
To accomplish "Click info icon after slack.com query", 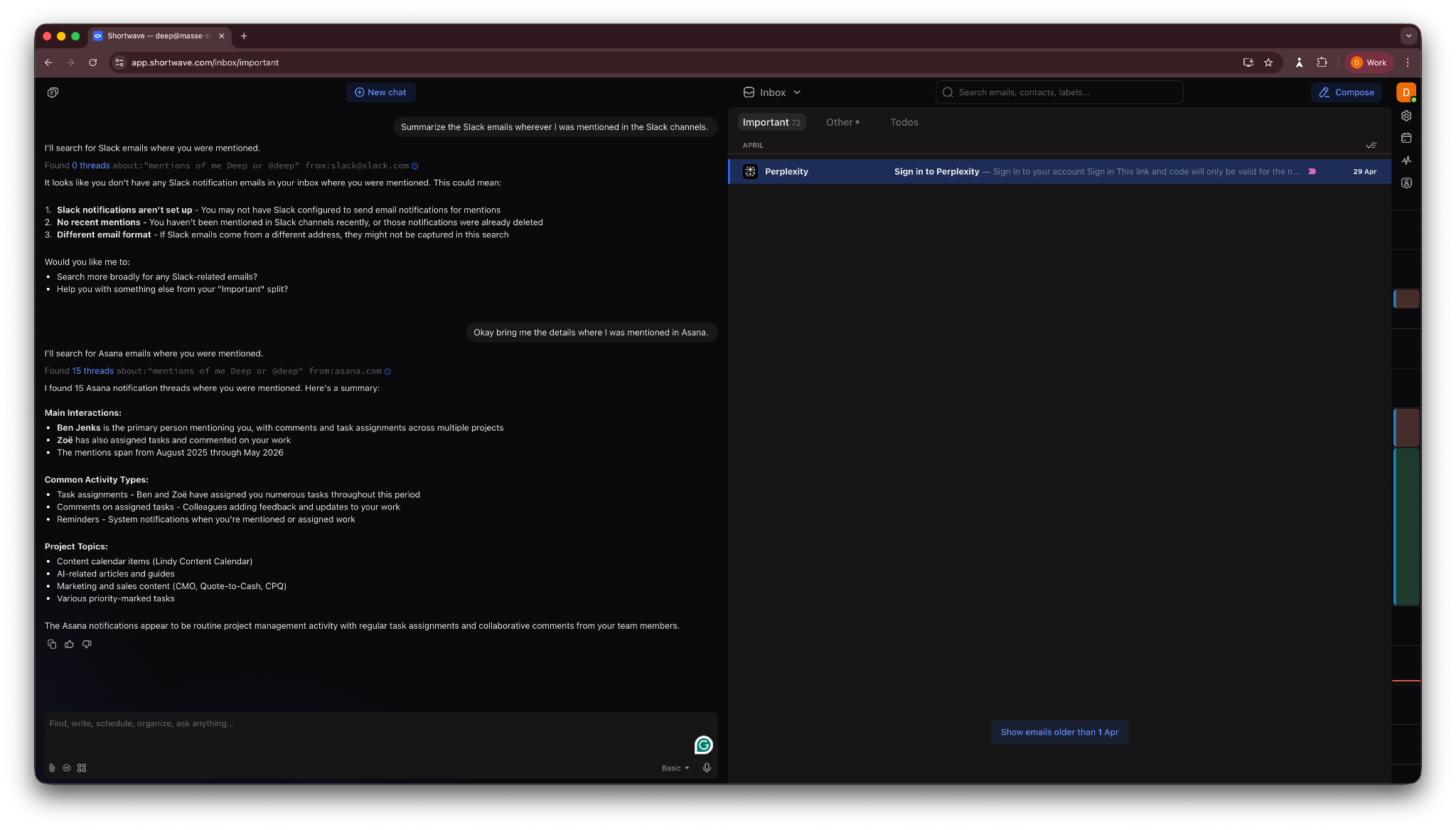I will pyautogui.click(x=415, y=166).
